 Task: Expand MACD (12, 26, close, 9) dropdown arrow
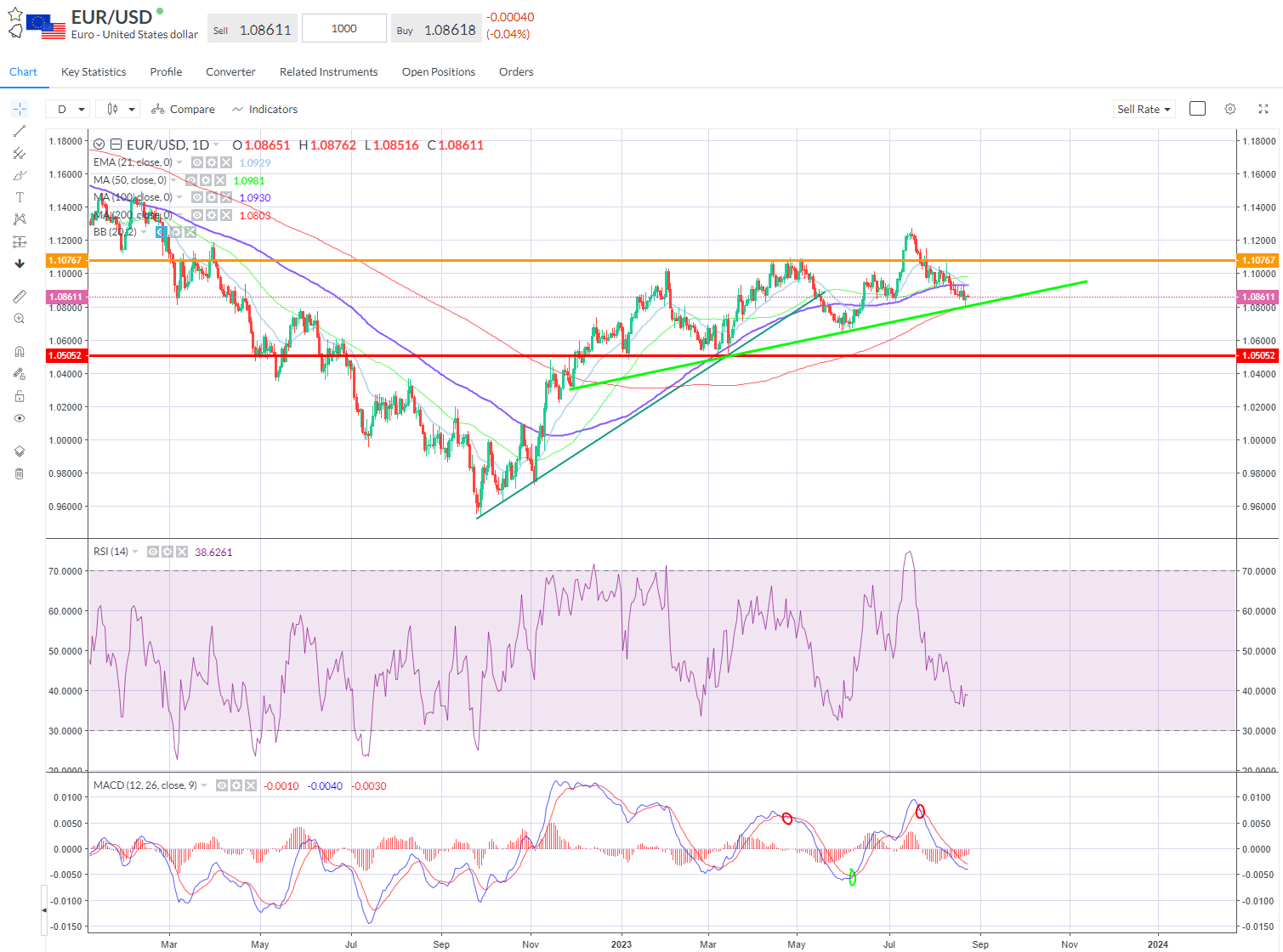click(x=204, y=785)
